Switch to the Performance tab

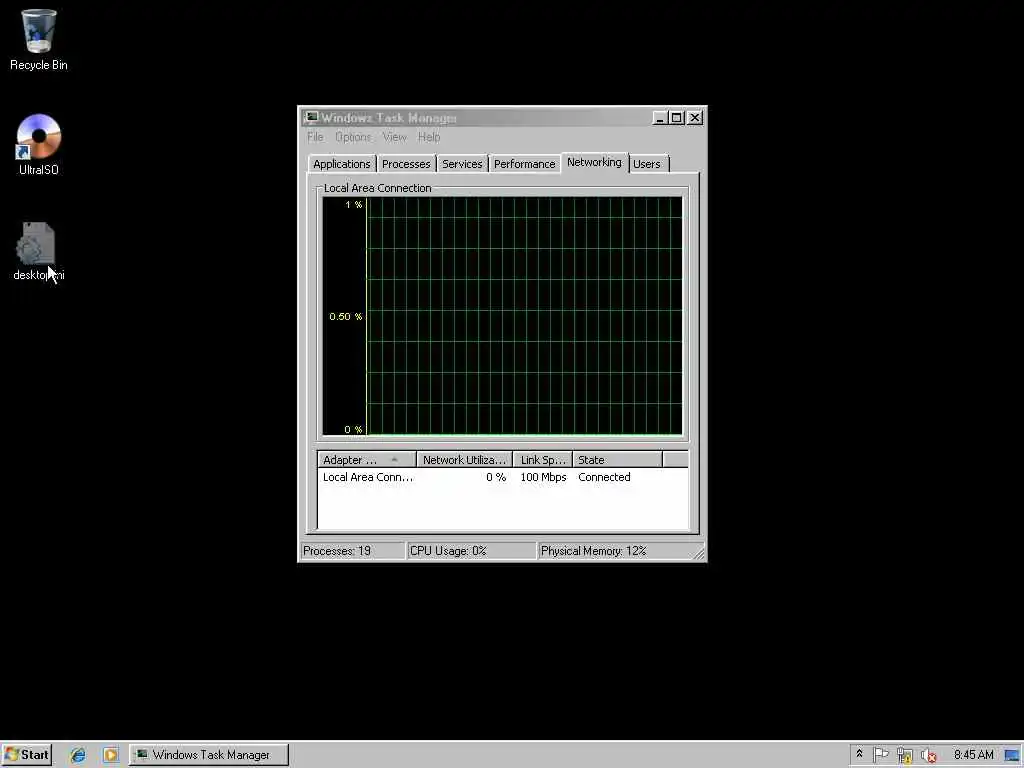pos(524,164)
